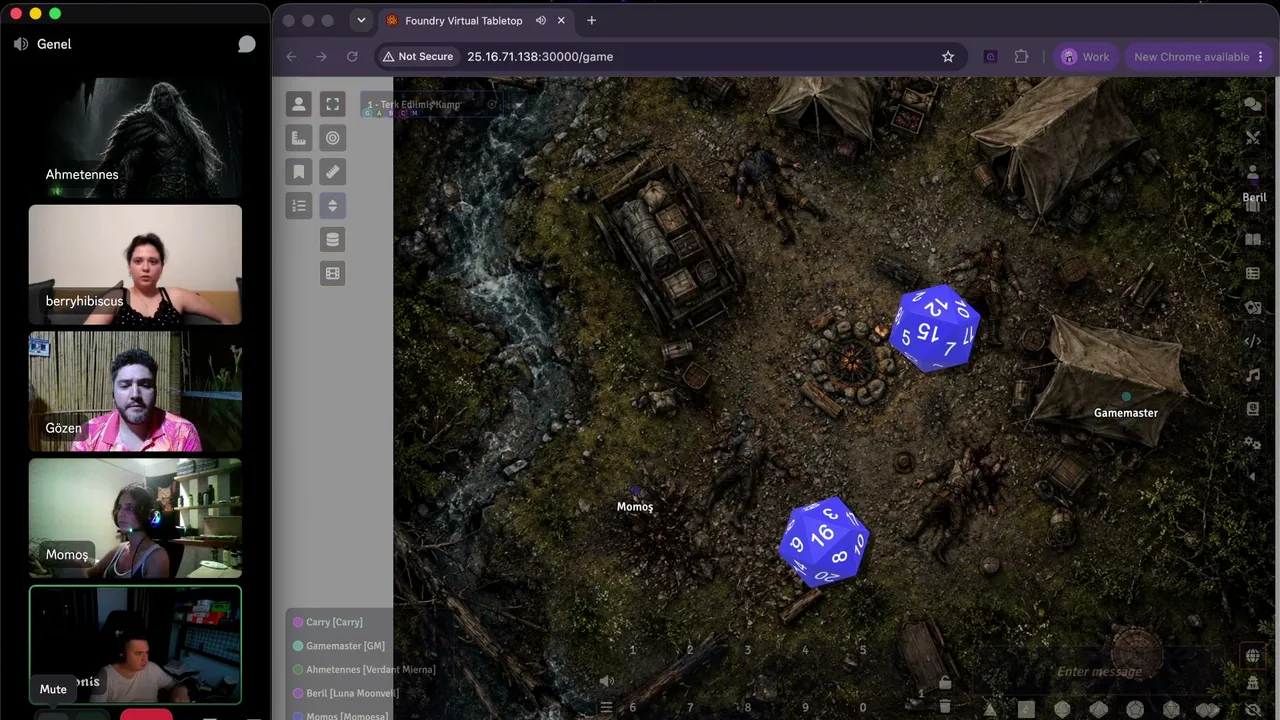
Task: Select berryhibiscus video thumbnail
Action: 135,265
